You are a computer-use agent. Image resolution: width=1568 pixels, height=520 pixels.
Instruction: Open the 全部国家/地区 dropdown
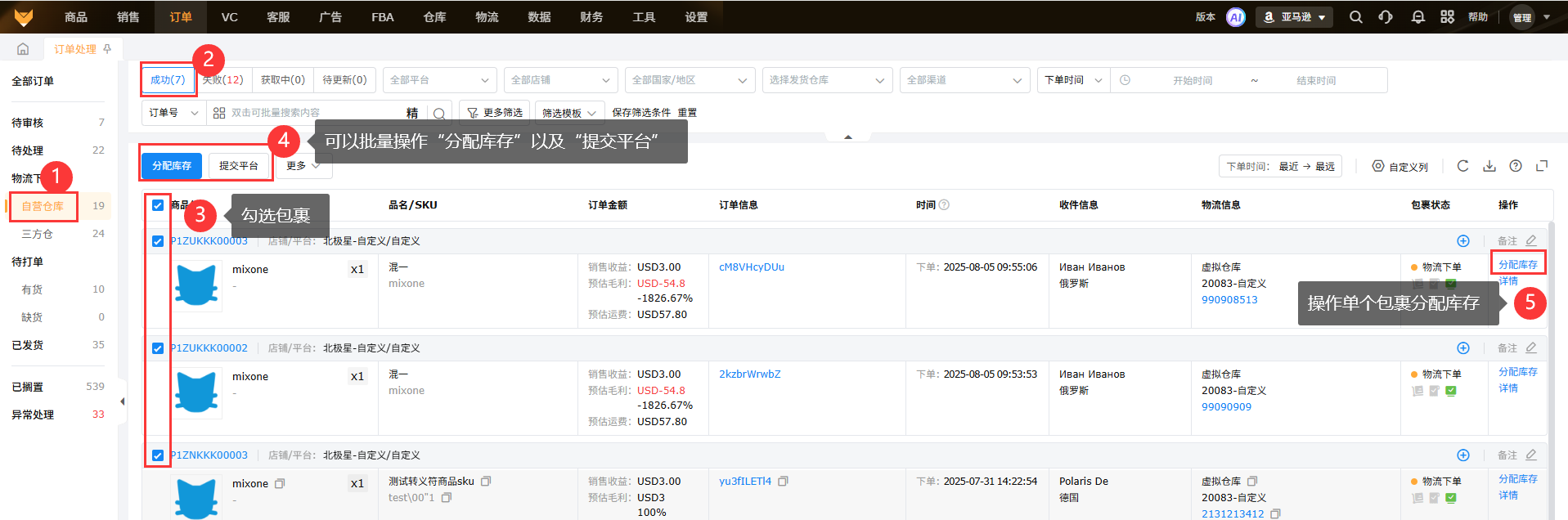pos(690,80)
